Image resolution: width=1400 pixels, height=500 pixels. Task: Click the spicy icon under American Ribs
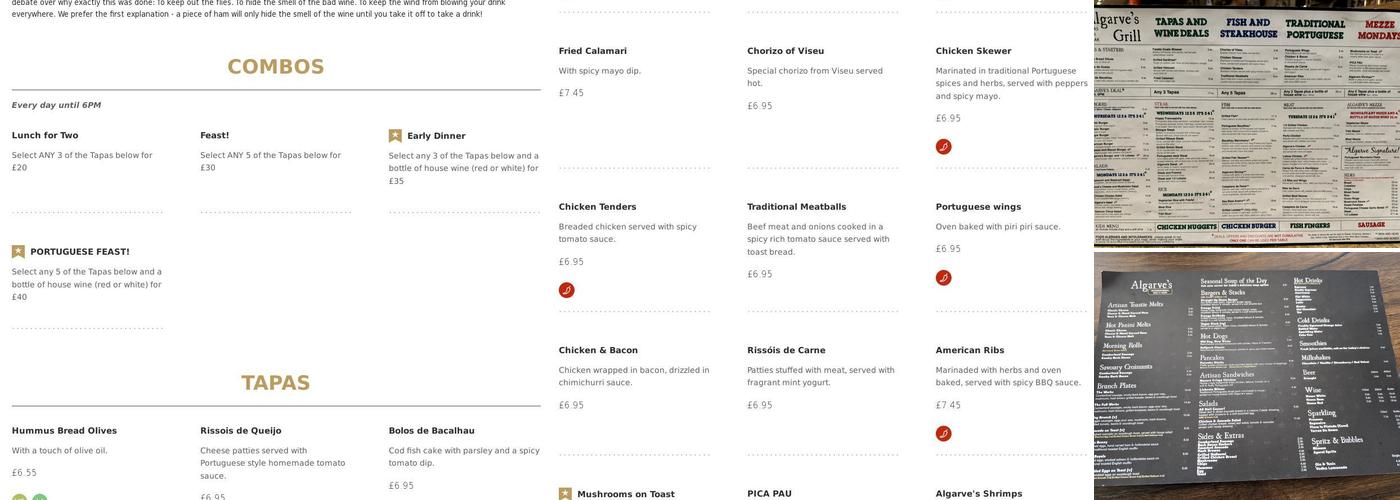[x=943, y=434]
